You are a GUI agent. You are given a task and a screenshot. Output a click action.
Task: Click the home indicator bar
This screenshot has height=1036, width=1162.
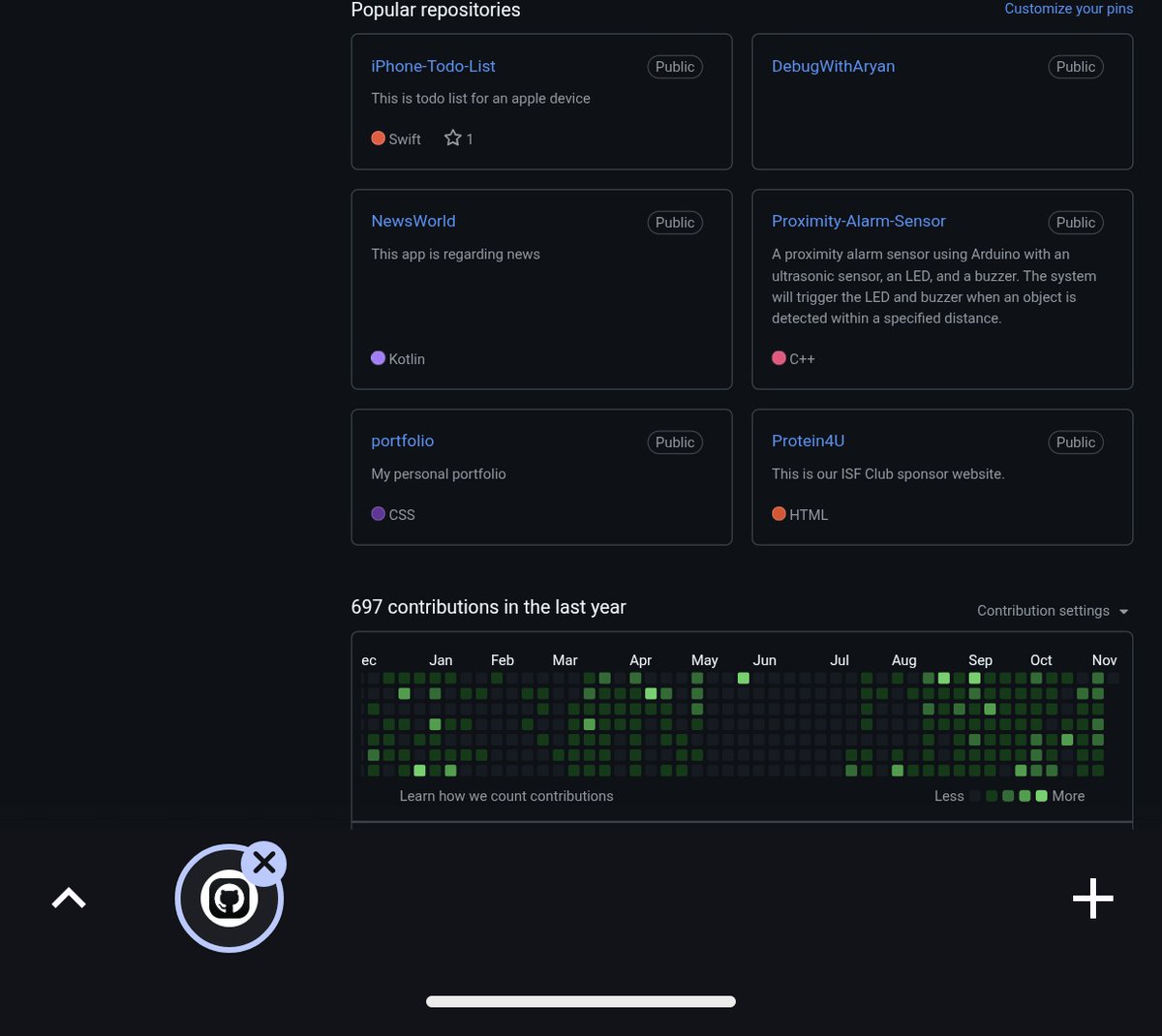[x=581, y=1001]
